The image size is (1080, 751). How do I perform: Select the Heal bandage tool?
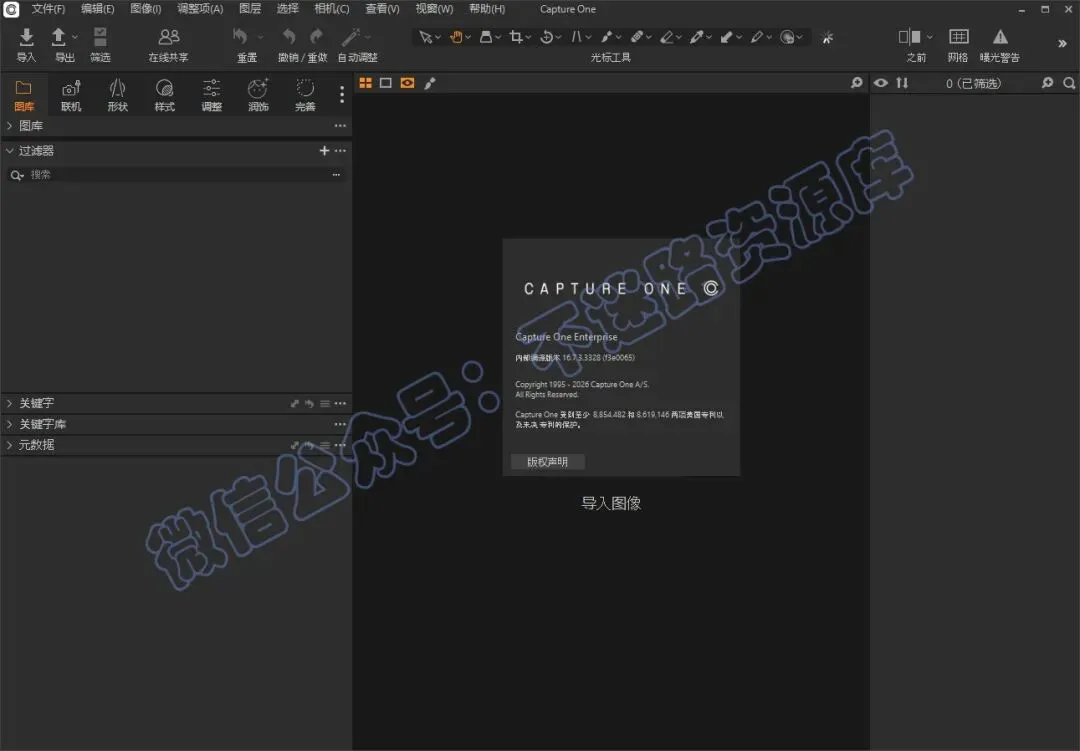coord(637,37)
